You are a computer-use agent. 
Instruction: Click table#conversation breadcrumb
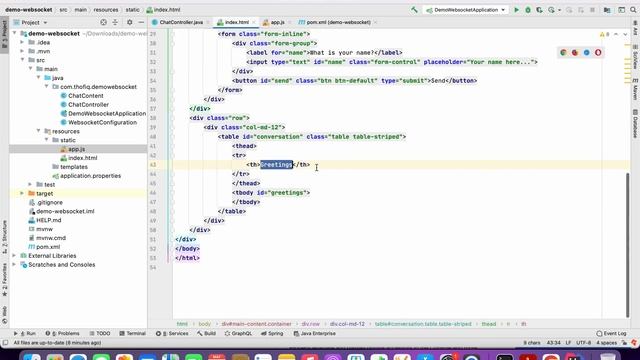click(423, 324)
